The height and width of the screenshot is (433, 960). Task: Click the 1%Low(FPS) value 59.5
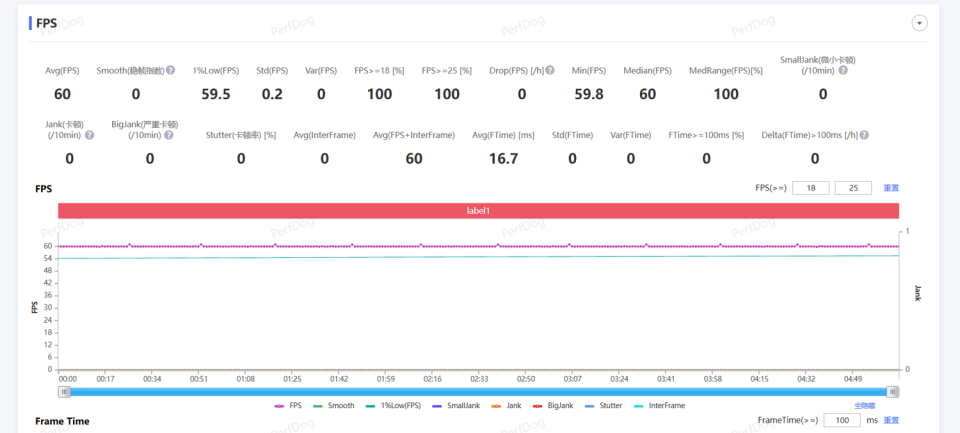coord(216,94)
